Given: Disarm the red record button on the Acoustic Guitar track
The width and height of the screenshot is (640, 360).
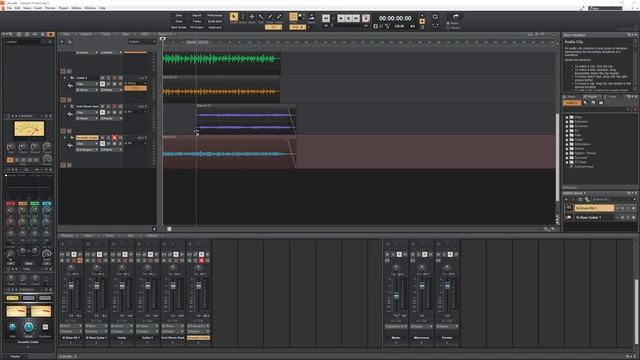Looking at the screenshot, I should click(x=114, y=138).
